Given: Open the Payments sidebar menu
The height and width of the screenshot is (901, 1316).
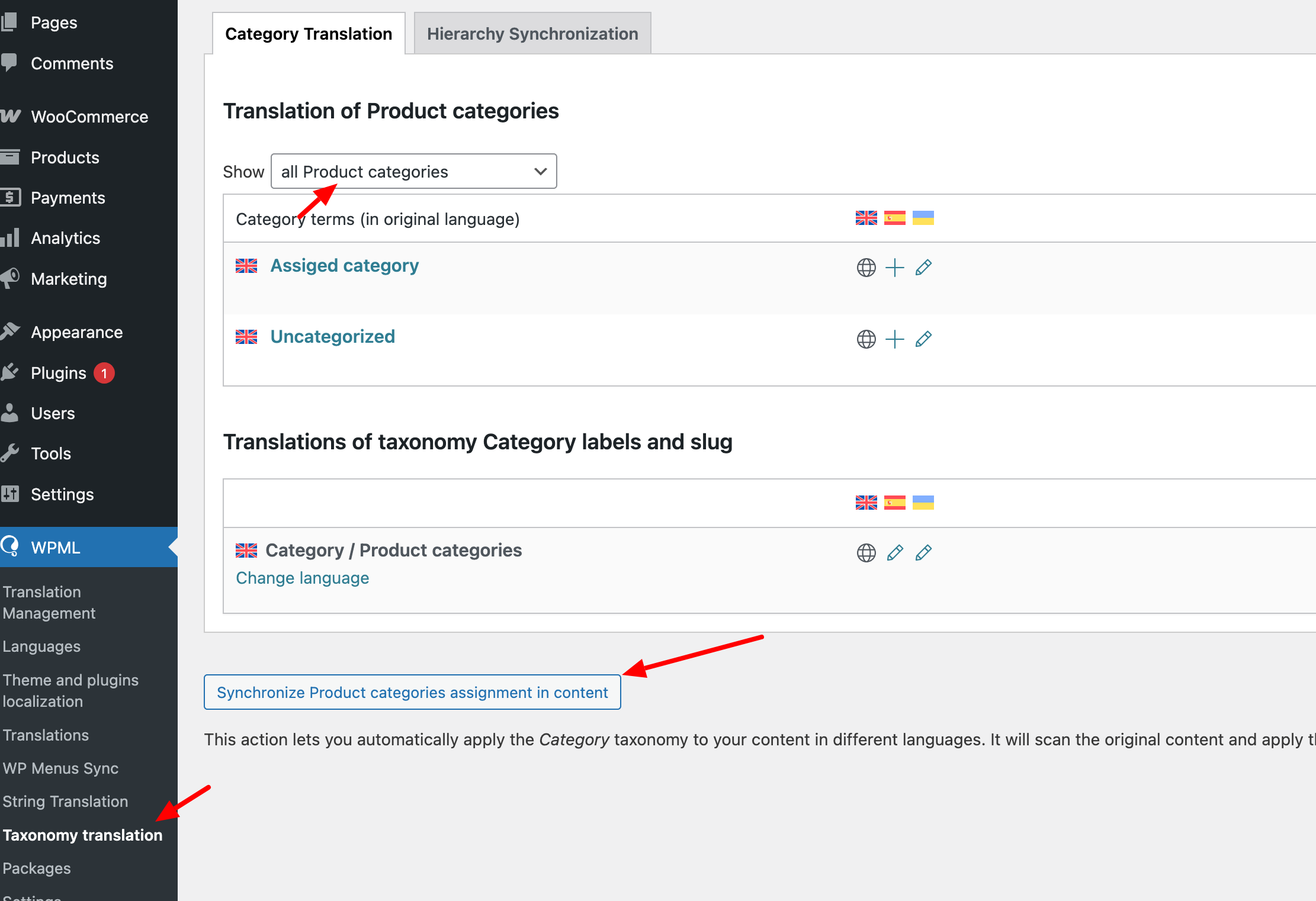Looking at the screenshot, I should (68, 198).
